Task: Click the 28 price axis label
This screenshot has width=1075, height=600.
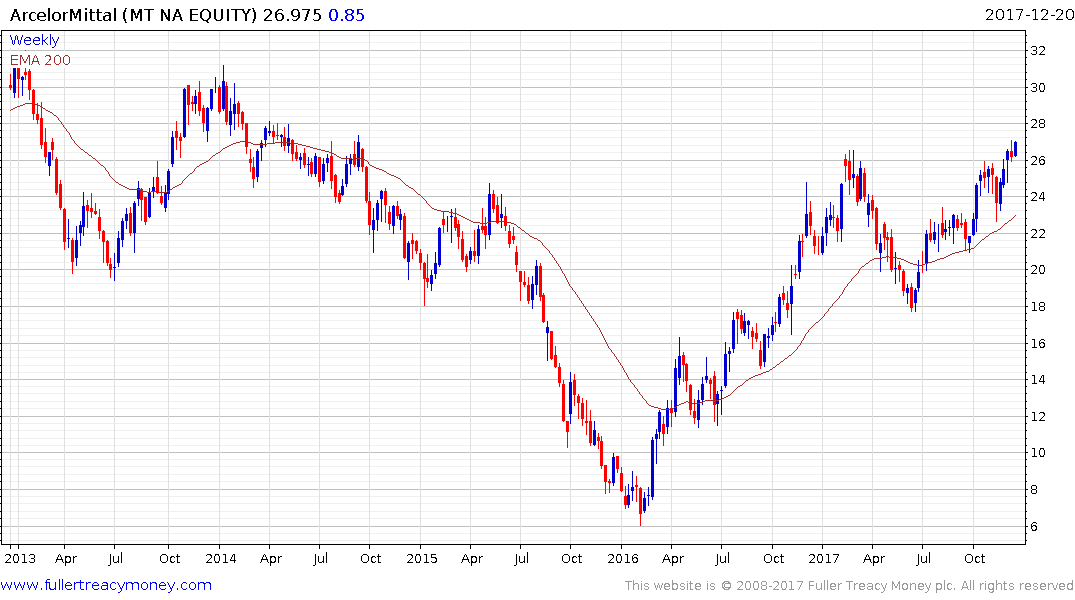Action: pyautogui.click(x=1037, y=124)
